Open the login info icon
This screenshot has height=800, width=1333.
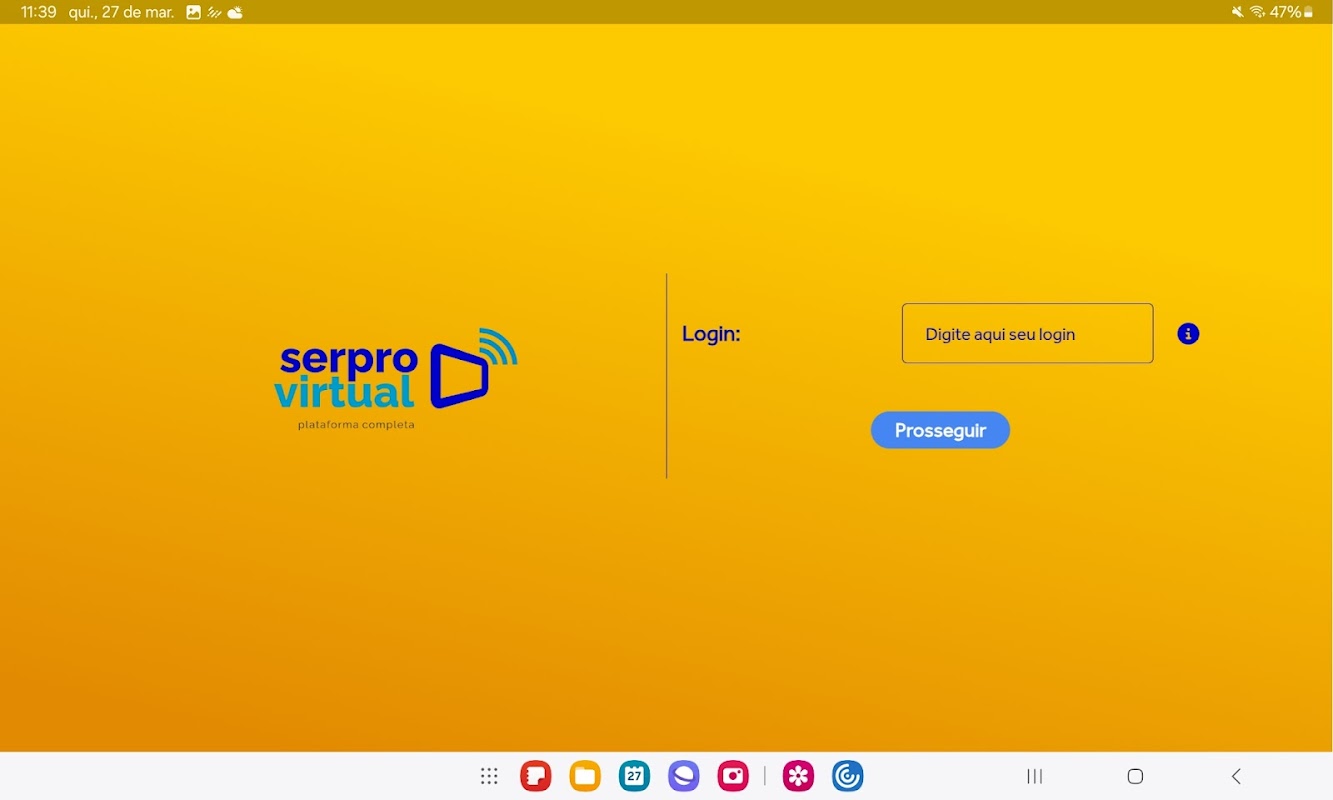[1188, 334]
